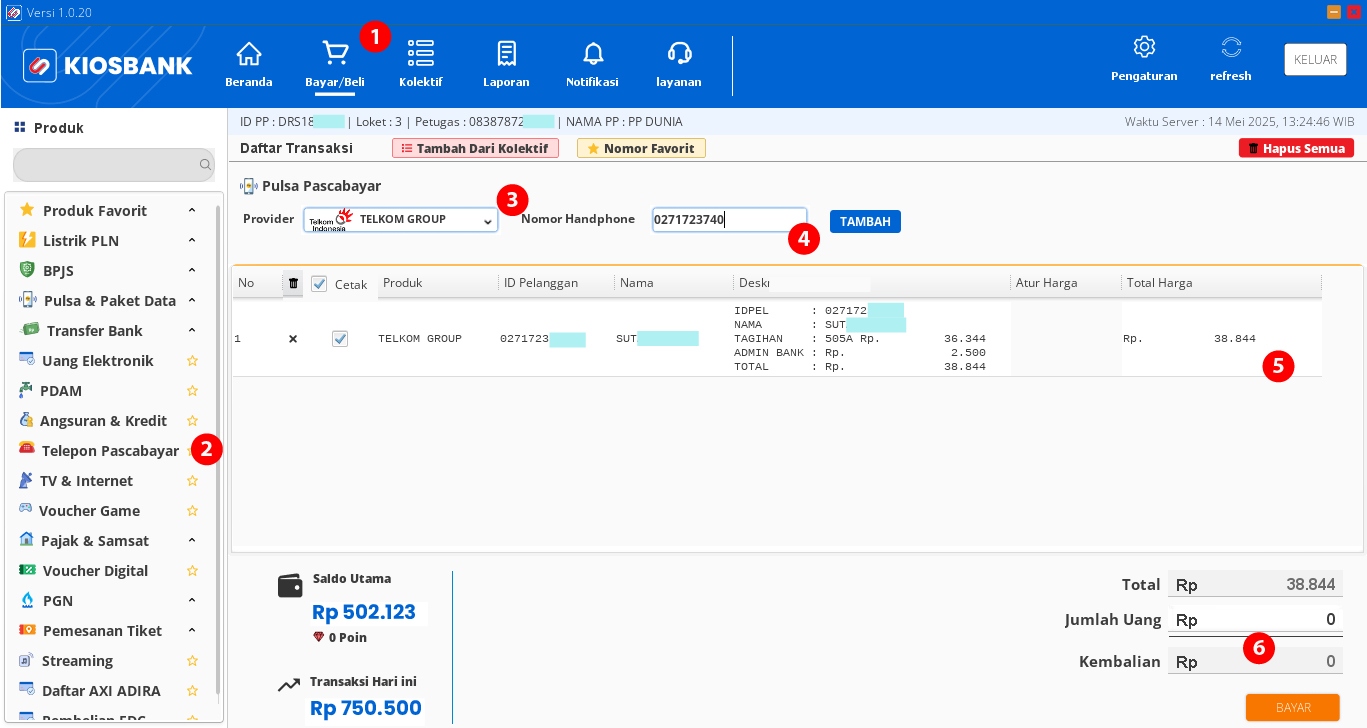Open the Provider TELKOM GROUP dropdown
The width and height of the screenshot is (1367, 728).
tap(400, 219)
